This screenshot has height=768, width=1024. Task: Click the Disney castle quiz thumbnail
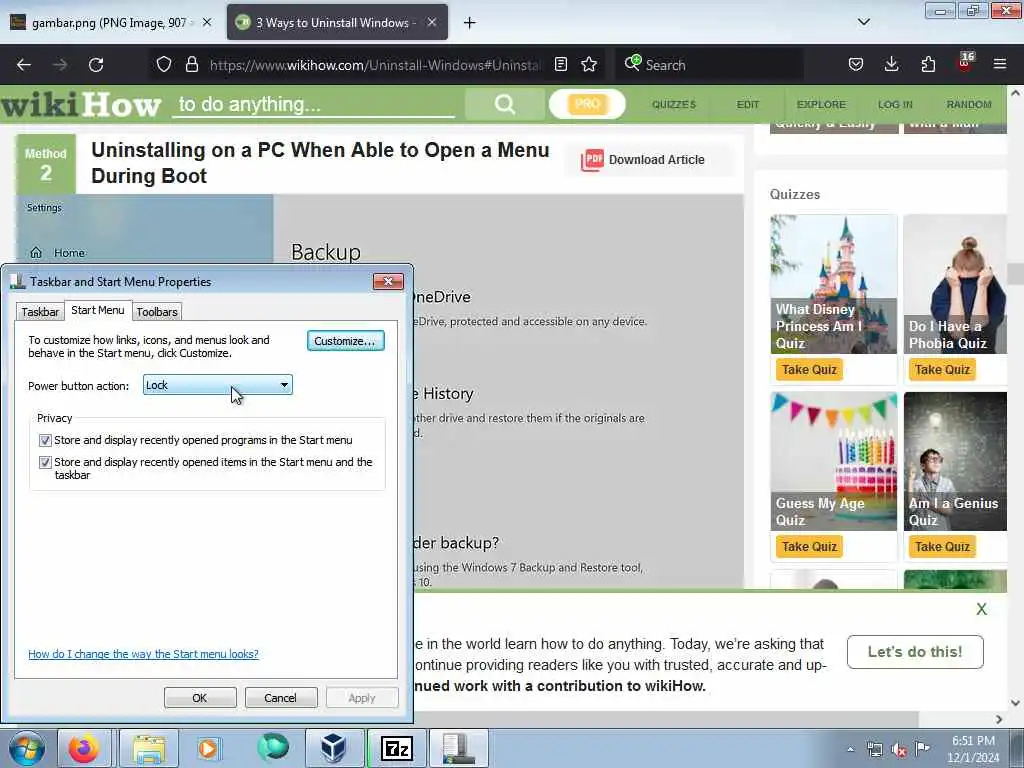[834, 284]
